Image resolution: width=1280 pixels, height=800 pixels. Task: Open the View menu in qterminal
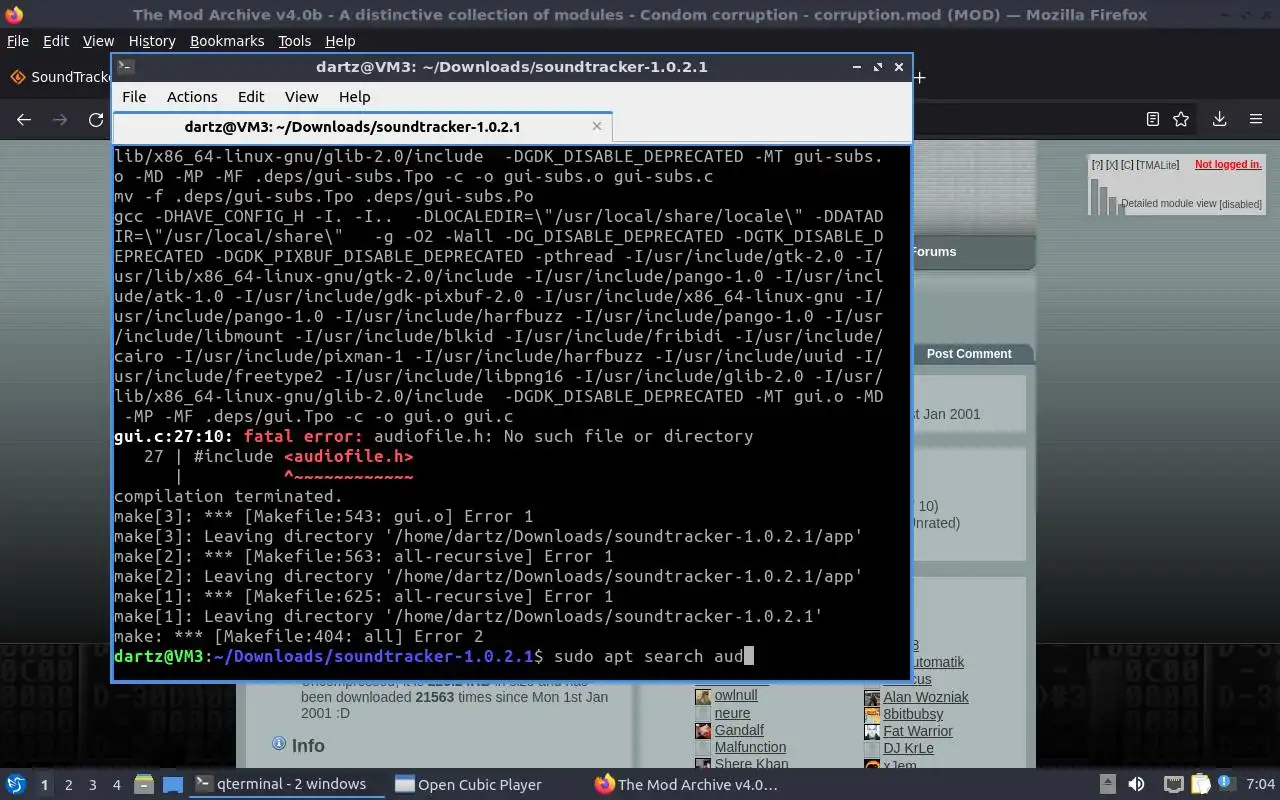[301, 97]
